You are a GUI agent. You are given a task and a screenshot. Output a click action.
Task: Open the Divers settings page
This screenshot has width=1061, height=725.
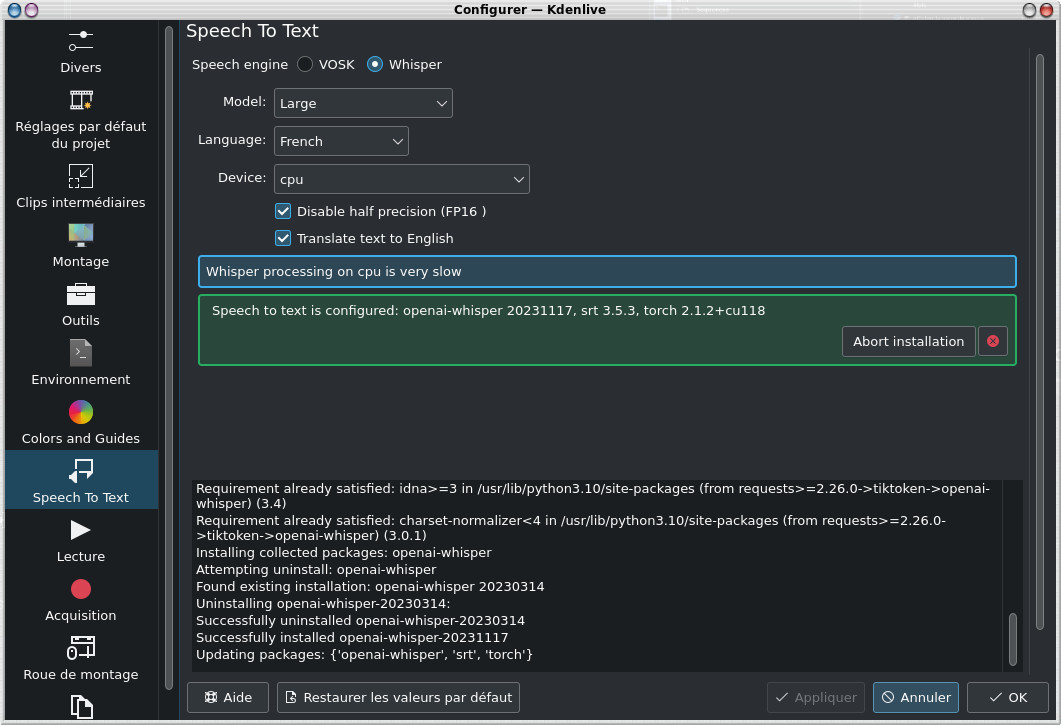point(81,51)
